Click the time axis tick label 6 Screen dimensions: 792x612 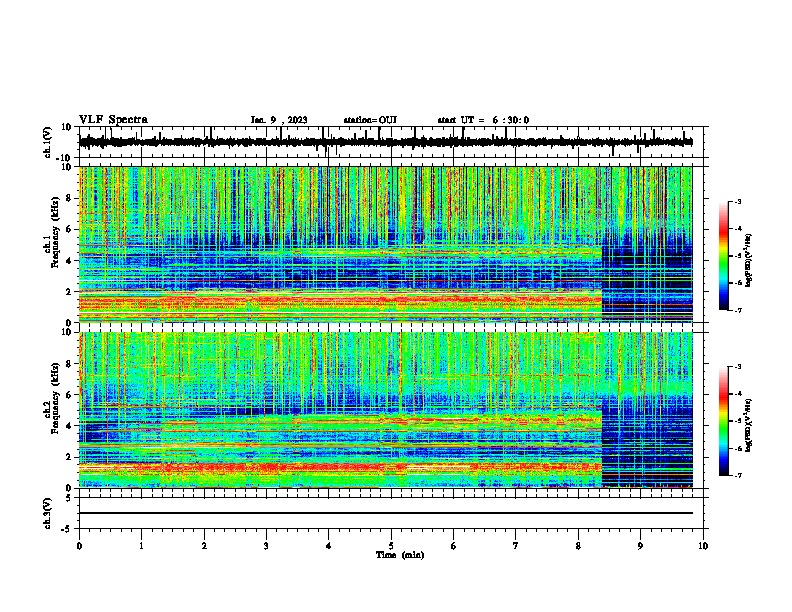point(454,546)
